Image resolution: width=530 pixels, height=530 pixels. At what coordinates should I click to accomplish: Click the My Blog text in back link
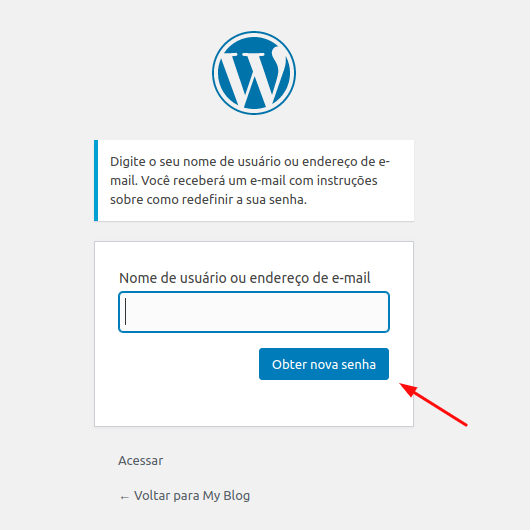[226, 496]
